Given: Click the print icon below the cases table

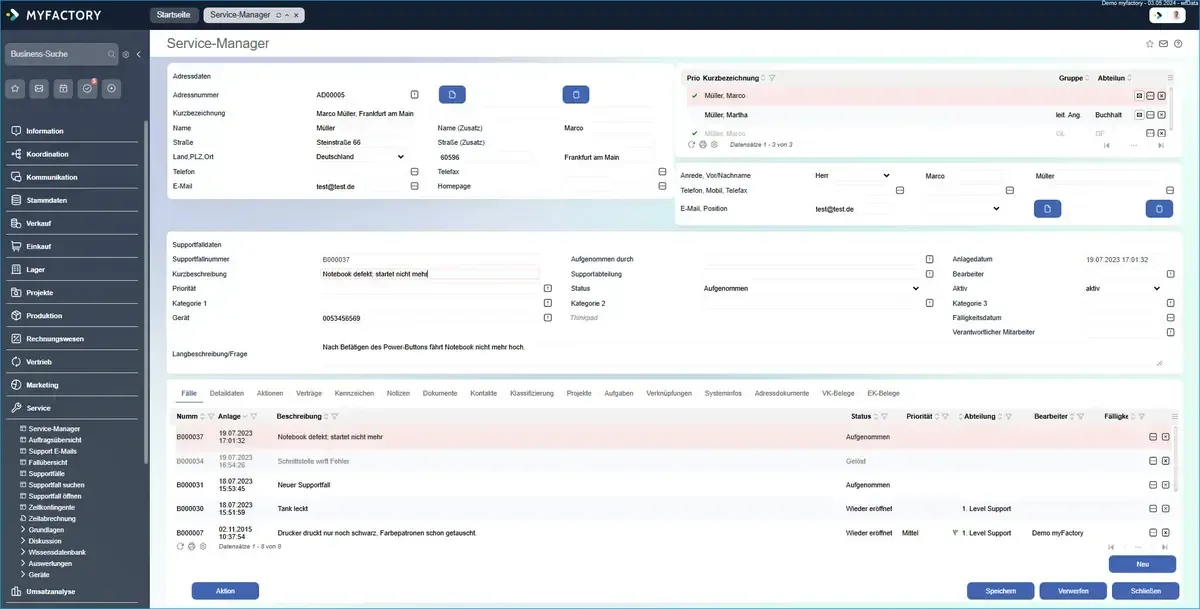Looking at the screenshot, I should (191, 546).
